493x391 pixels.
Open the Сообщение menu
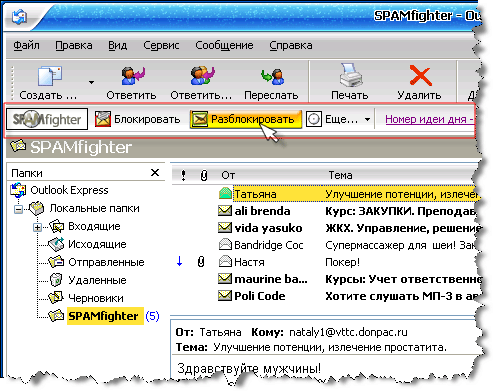tap(224, 45)
